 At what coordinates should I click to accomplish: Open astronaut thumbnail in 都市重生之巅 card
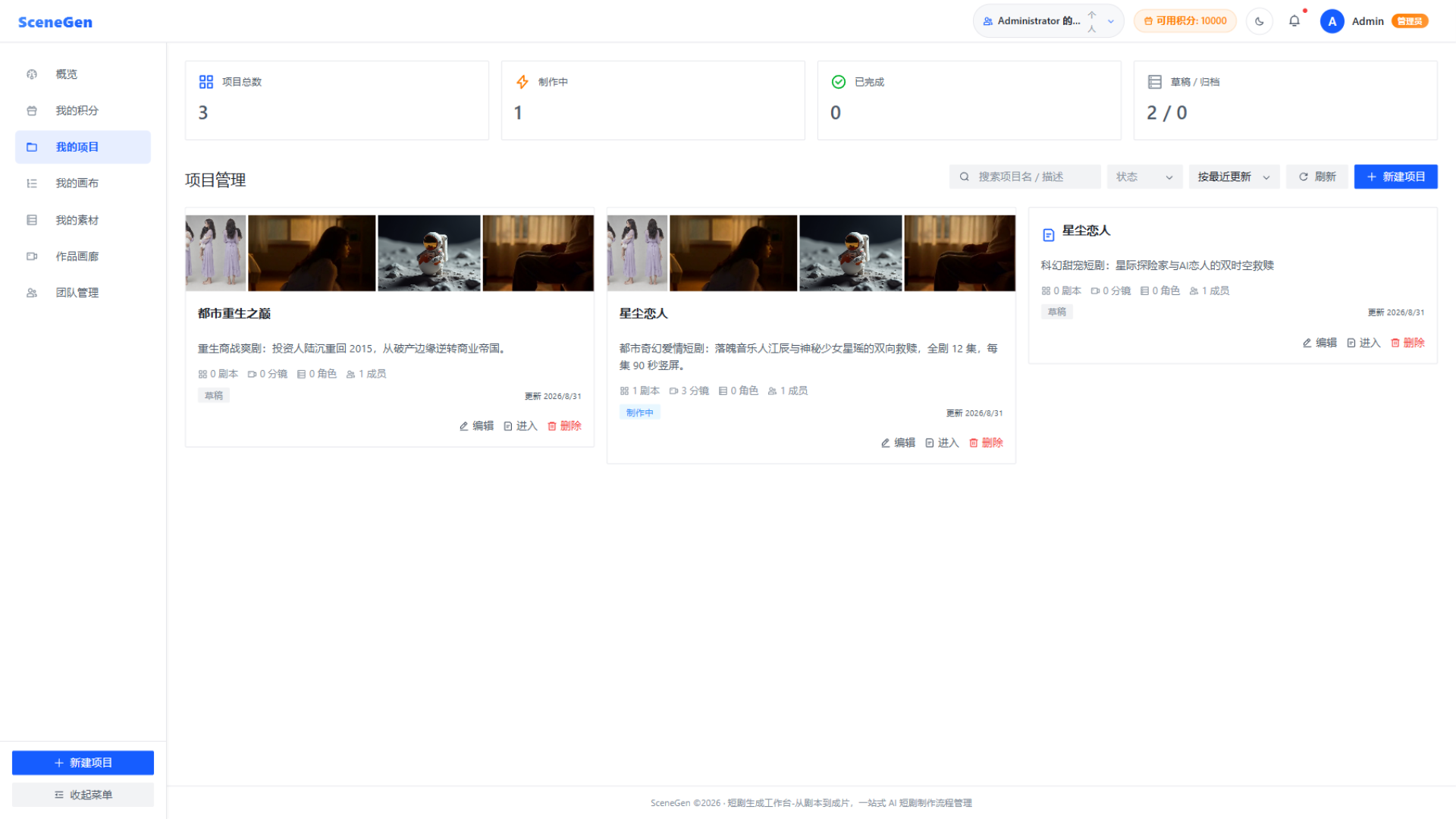pyautogui.click(x=429, y=253)
